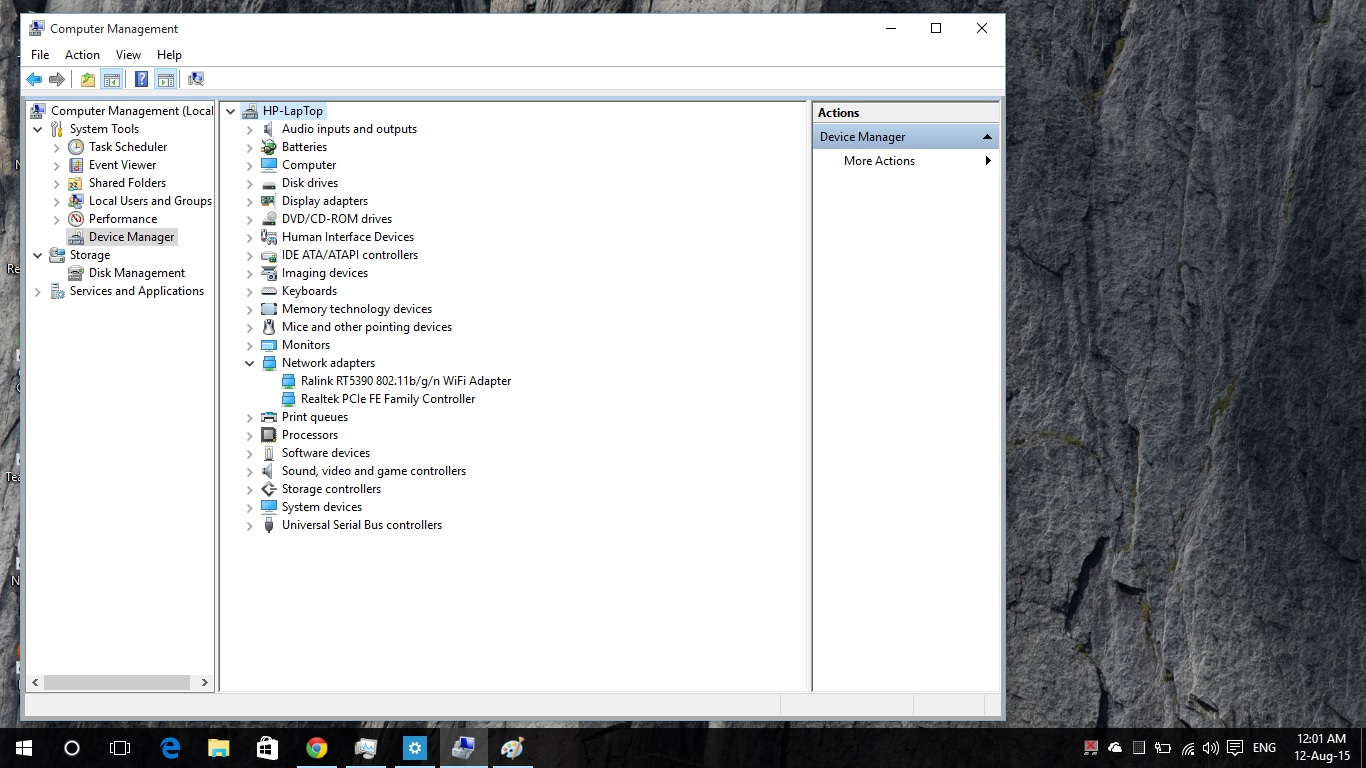The image size is (1366, 768).
Task: Click the volume speaker tray icon
Action: [x=1211, y=748]
